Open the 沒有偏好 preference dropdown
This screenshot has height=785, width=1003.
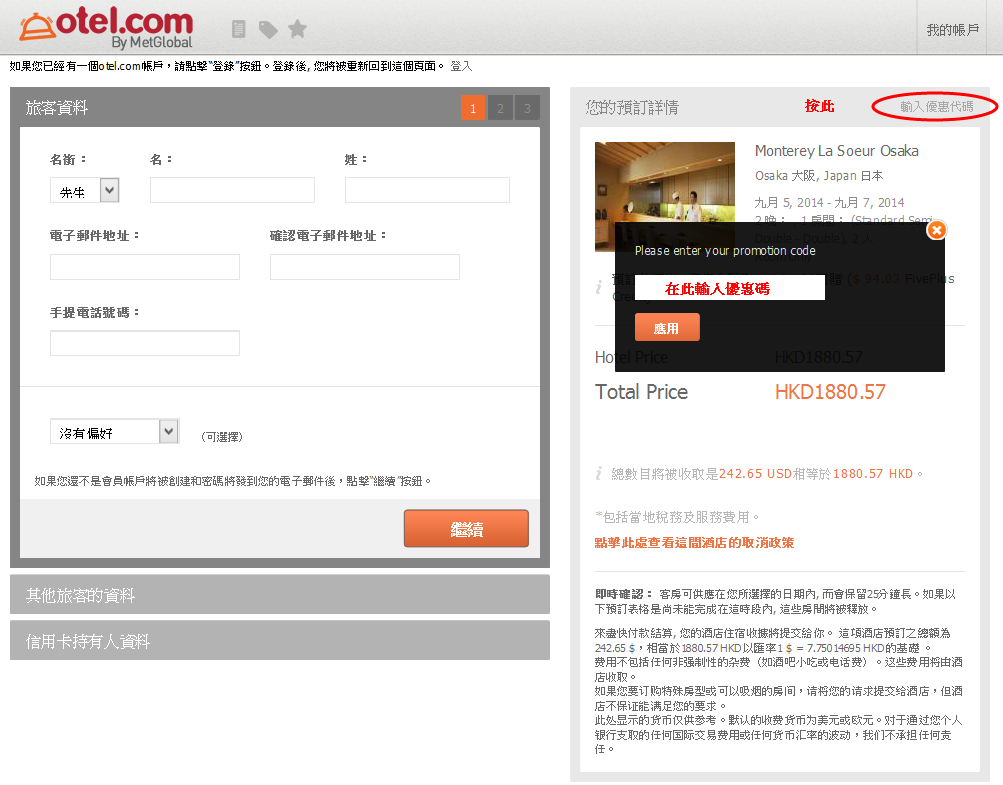[114, 432]
